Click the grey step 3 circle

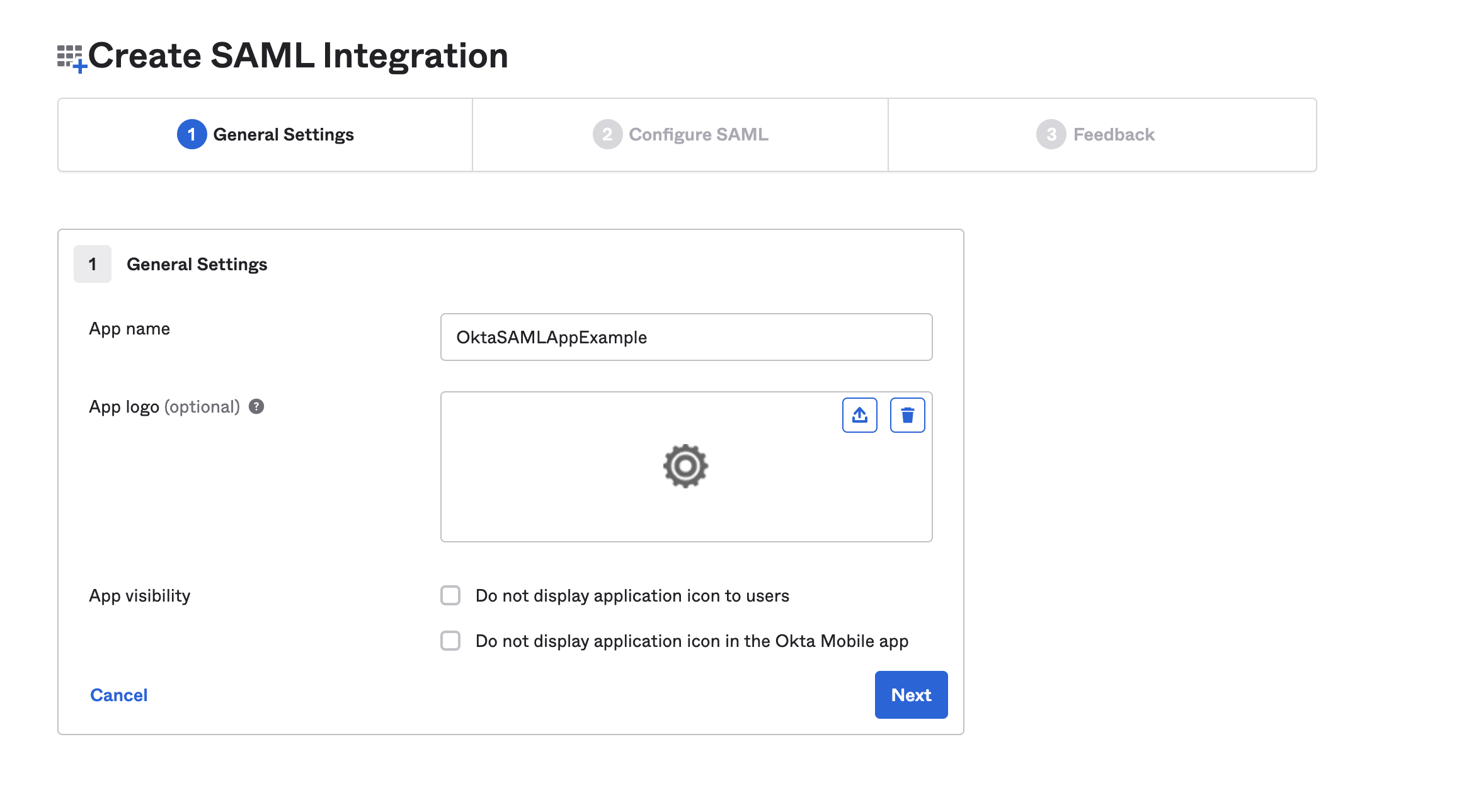point(1051,134)
